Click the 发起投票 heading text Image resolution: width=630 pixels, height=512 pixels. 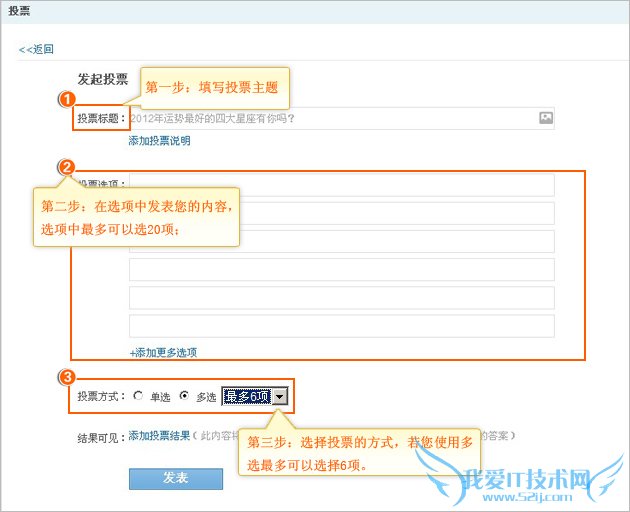pyautogui.click(x=103, y=79)
